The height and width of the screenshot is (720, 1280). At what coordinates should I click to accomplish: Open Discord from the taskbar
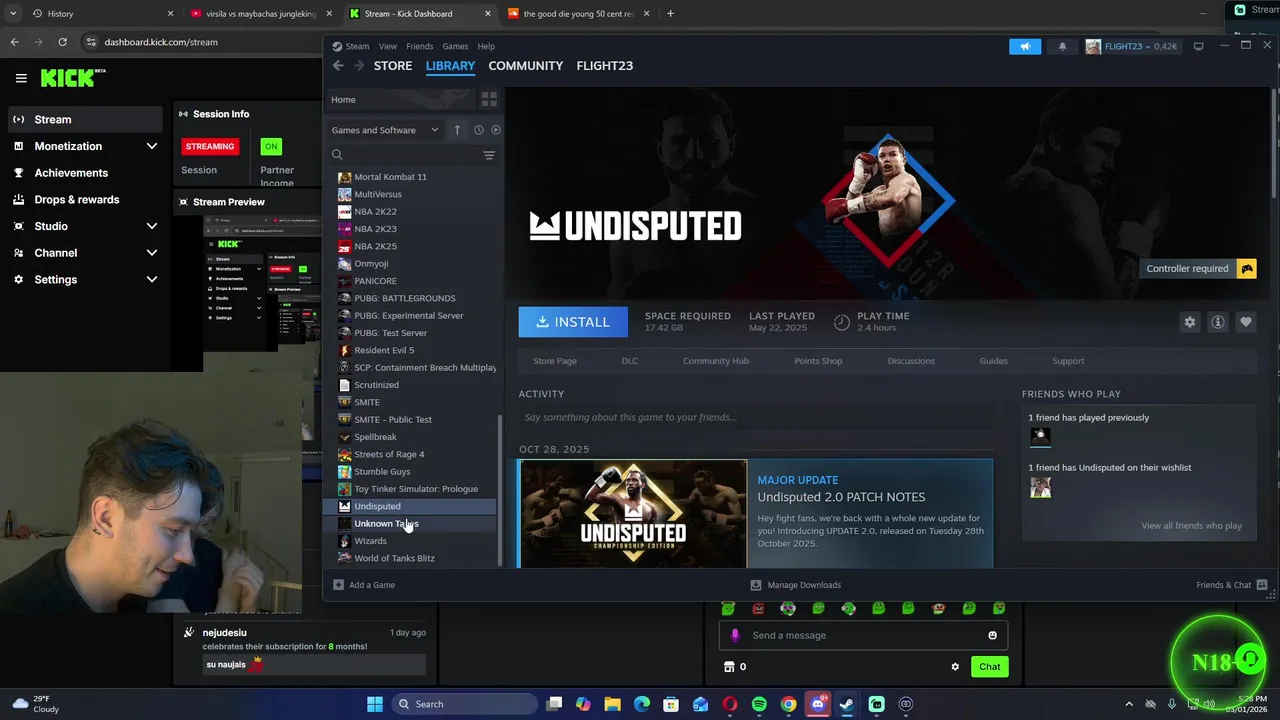click(817, 704)
